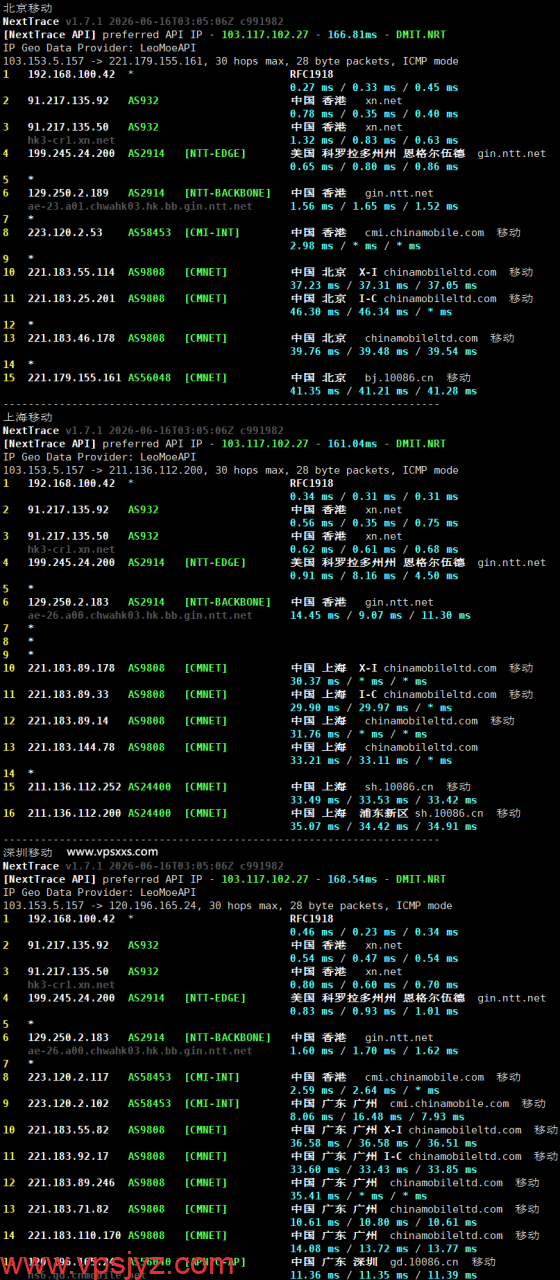This screenshot has height=1280, width=560.
Task: Select hostname ae-23.a01.chwahk03.hk.bb.gin.ntt.net
Action: coord(140,206)
